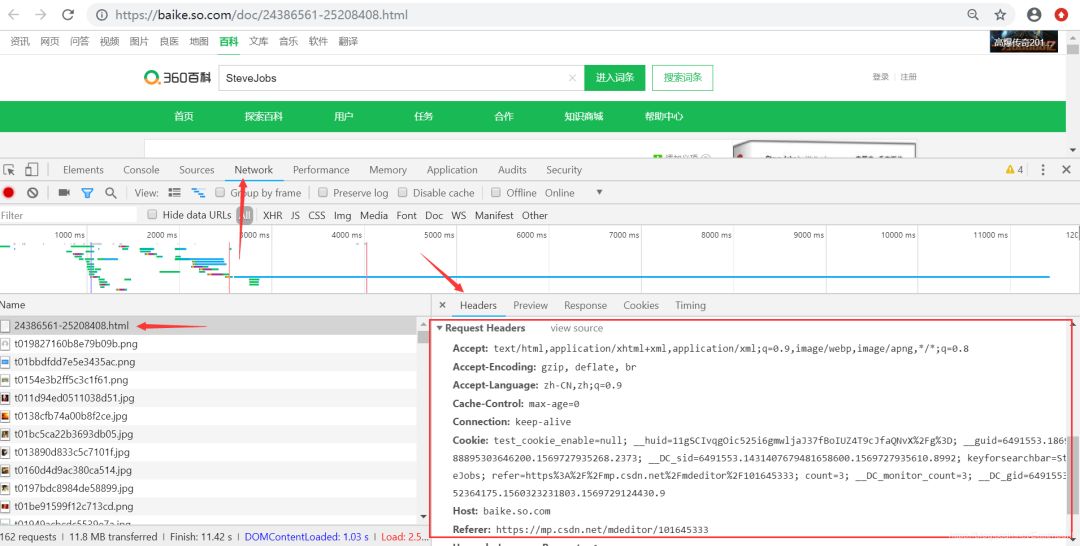Viewport: 1080px width, 546px height.
Task: Open the Online throttling dropdown
Action: pos(574,193)
